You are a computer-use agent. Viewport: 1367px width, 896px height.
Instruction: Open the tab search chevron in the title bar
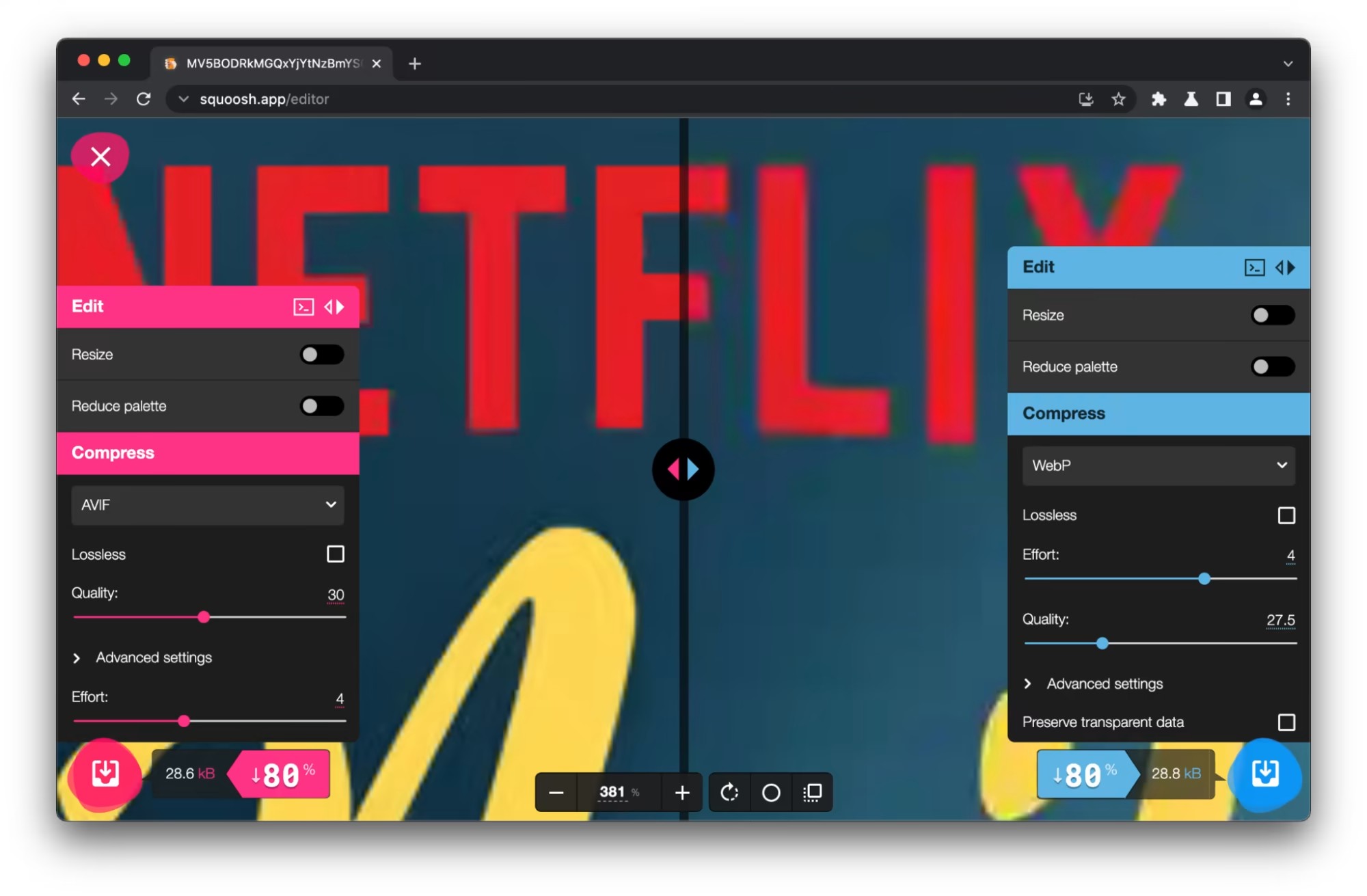(1288, 64)
